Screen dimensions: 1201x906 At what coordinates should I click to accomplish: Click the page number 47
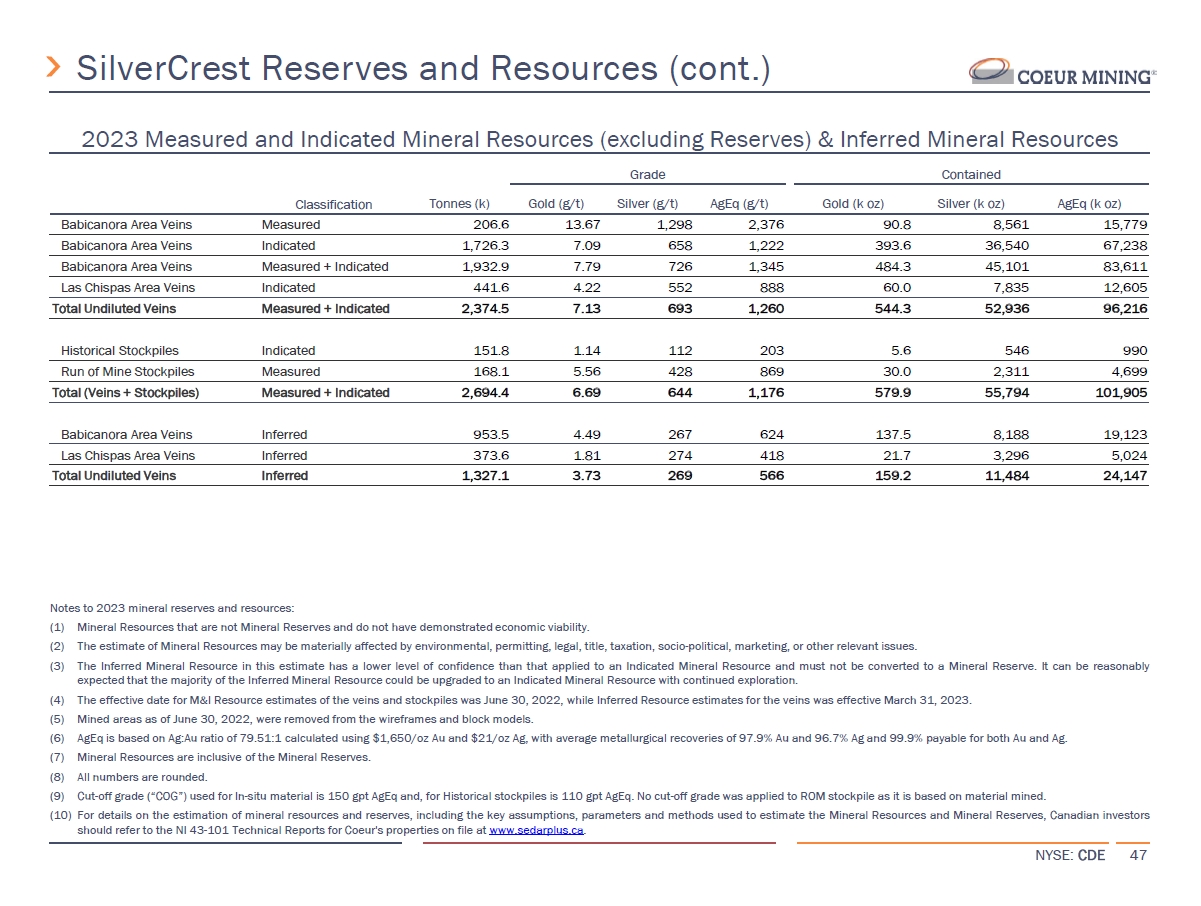(x=1138, y=856)
